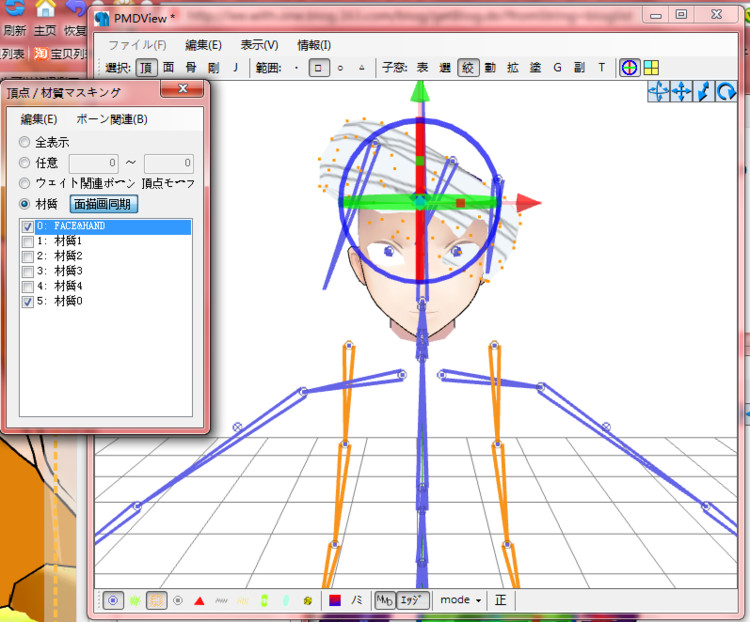
Task: Click the 任意 range start input field
Action: pos(94,163)
